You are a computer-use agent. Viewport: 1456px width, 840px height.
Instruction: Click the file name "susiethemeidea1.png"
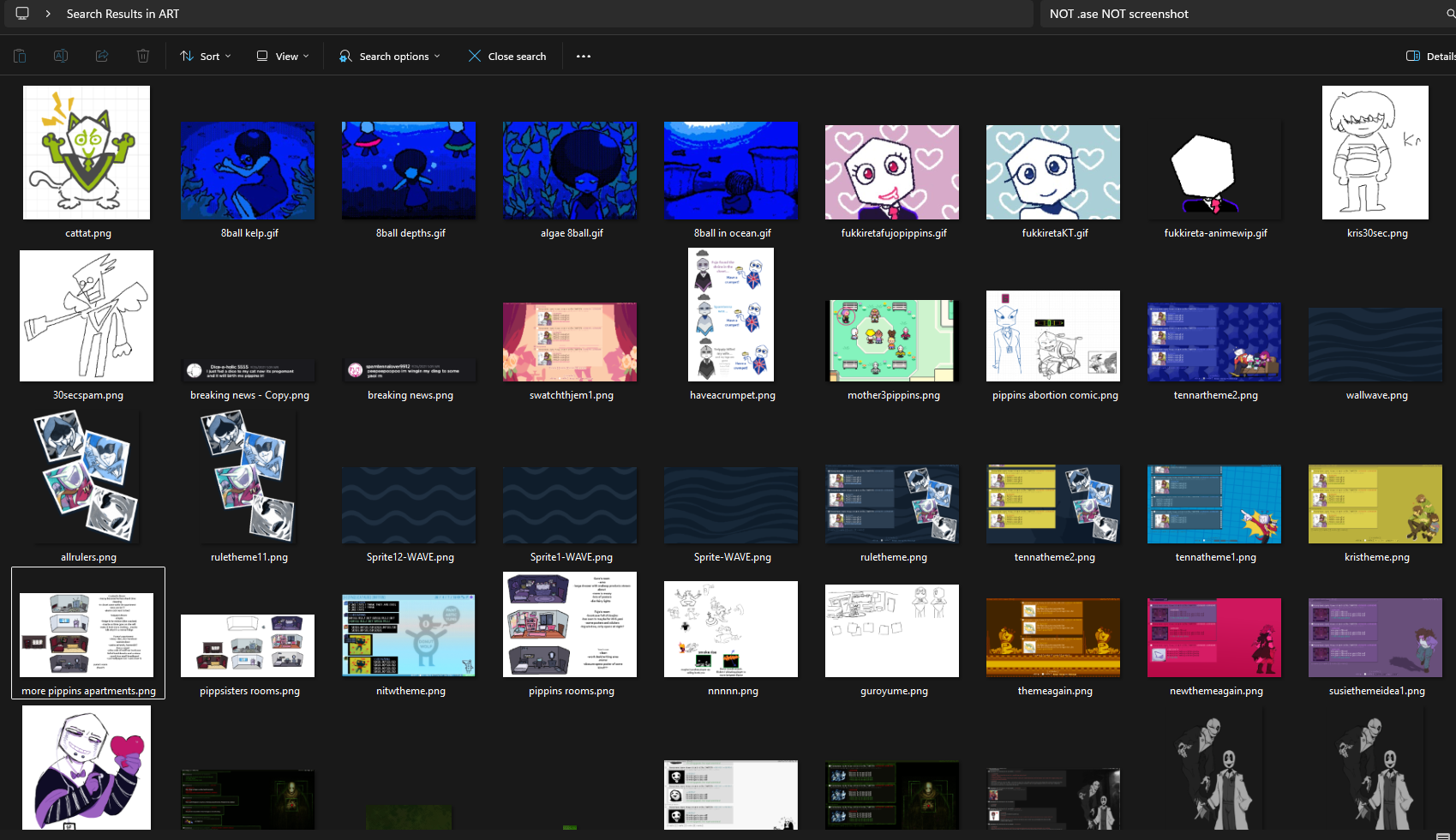pos(1377,691)
